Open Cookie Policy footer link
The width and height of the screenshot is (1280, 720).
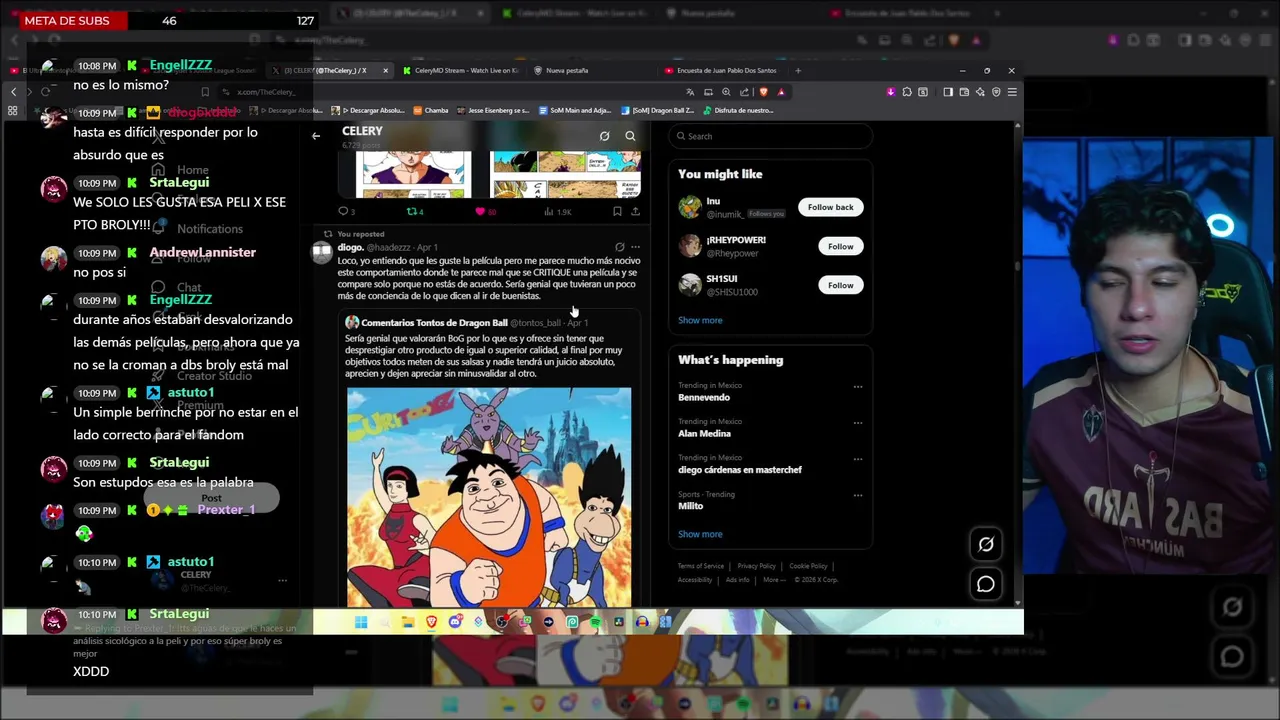coord(808,566)
